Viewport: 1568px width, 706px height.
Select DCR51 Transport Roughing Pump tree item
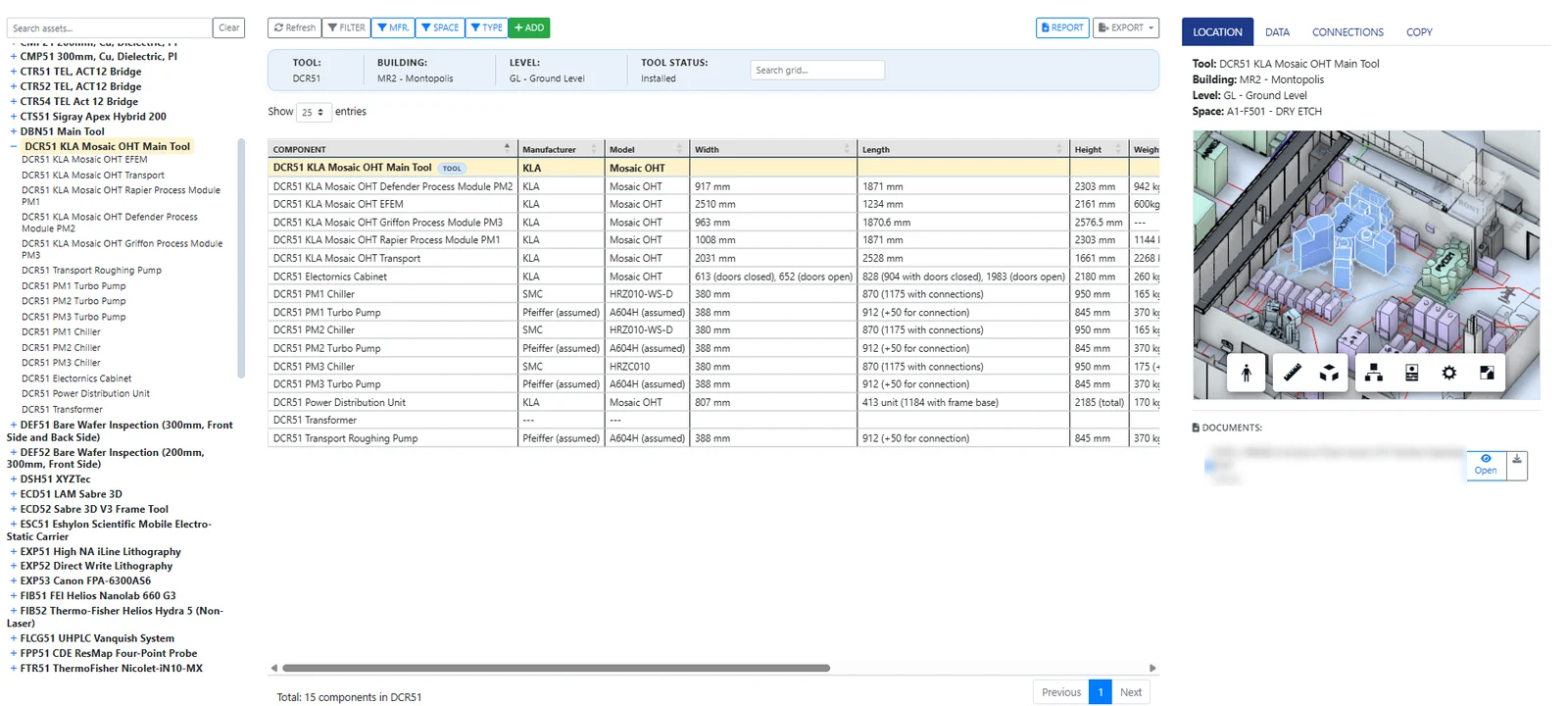91,271
